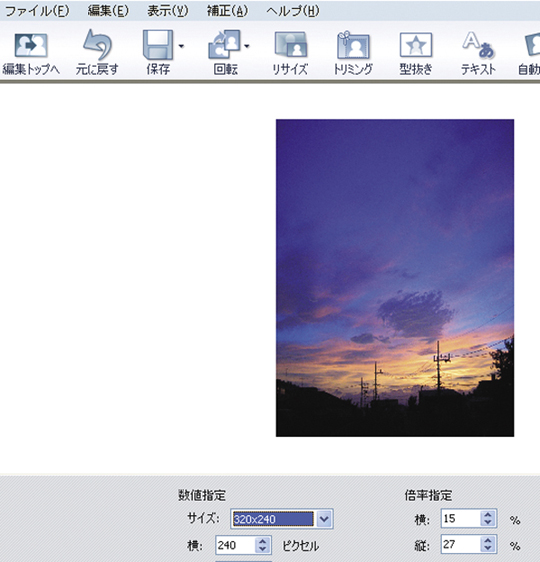Open the ファイル(F) menu
The height and width of the screenshot is (562, 540).
point(37,11)
